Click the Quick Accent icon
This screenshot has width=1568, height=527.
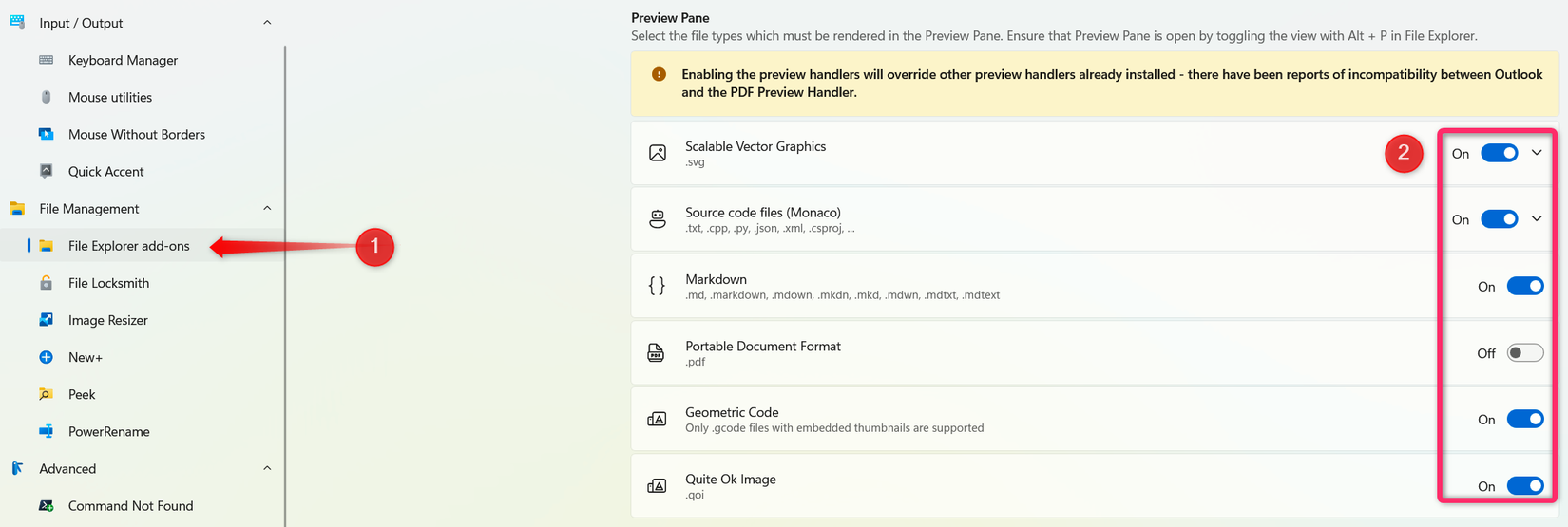tap(46, 171)
